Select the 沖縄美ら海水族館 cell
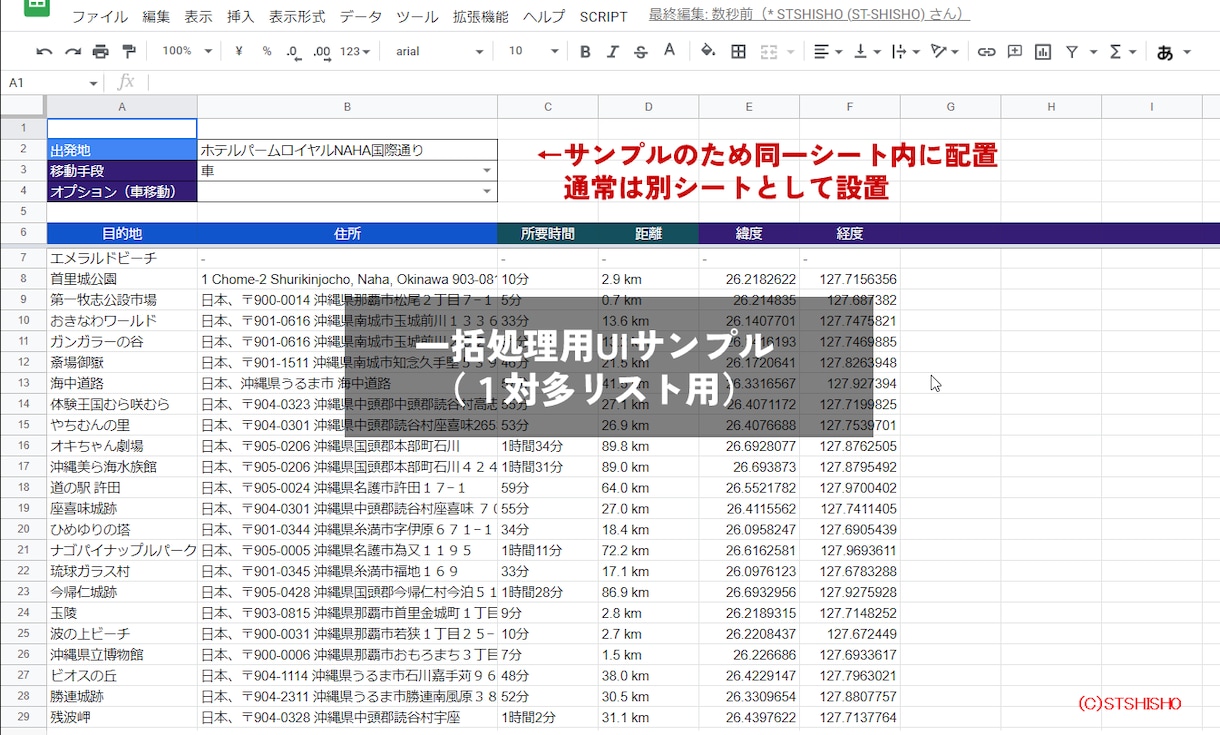This screenshot has width=1220, height=735. (x=122, y=467)
